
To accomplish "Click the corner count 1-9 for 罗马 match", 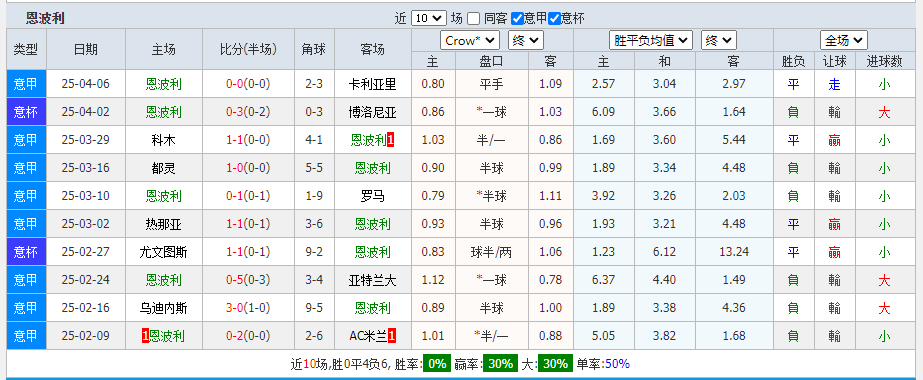I will point(314,196).
